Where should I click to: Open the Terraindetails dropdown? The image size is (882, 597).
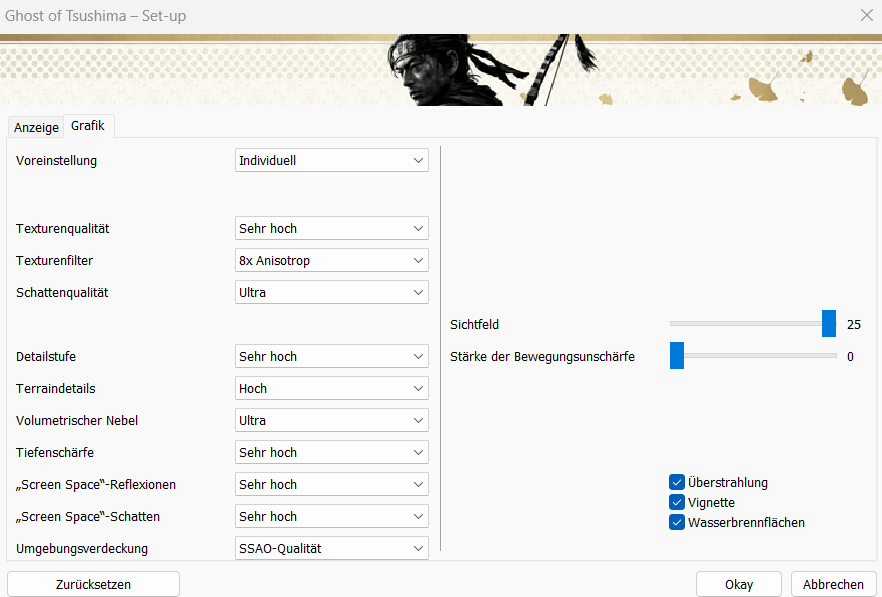click(331, 388)
